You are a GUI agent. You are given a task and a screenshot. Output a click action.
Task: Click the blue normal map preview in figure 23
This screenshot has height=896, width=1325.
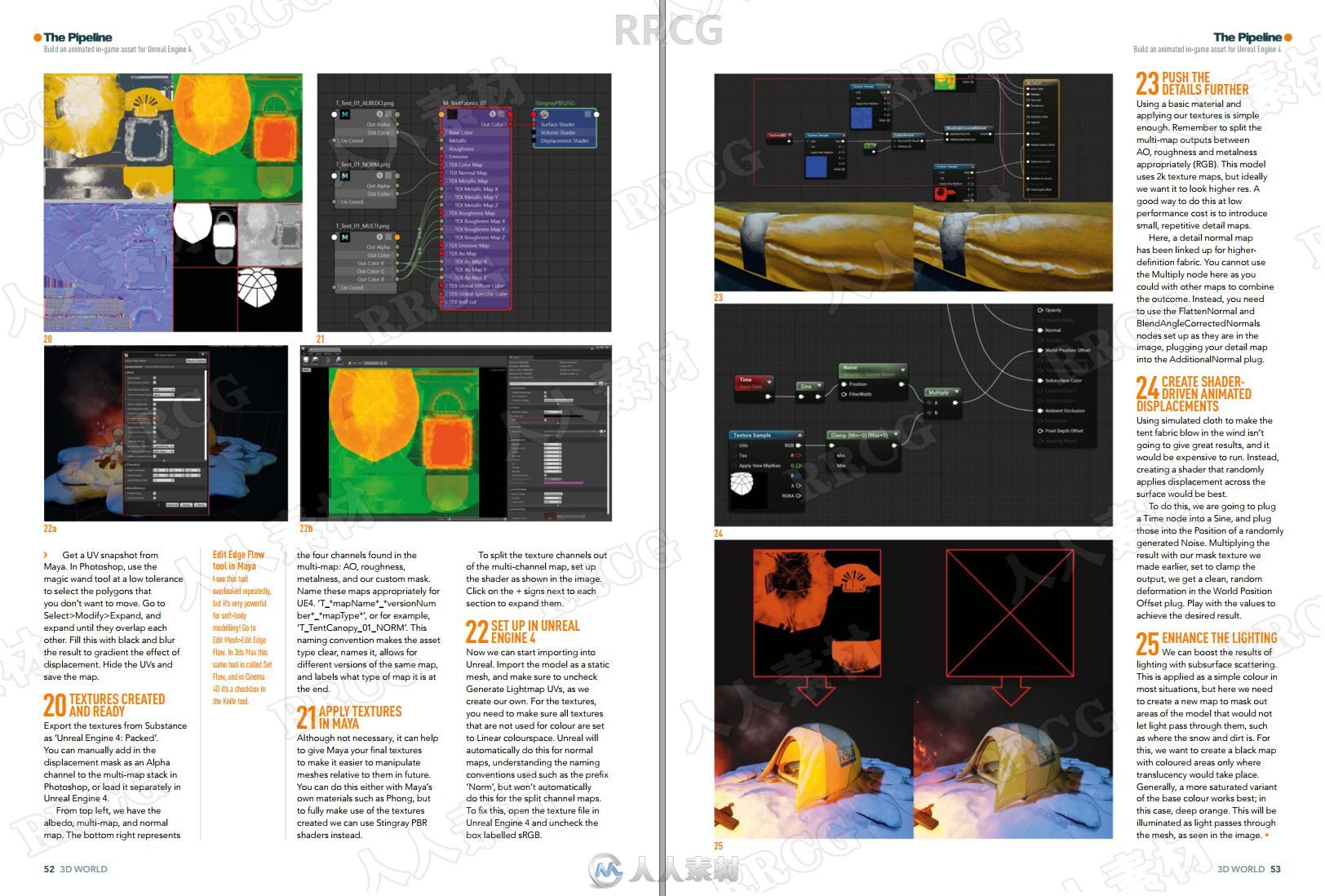(862, 118)
